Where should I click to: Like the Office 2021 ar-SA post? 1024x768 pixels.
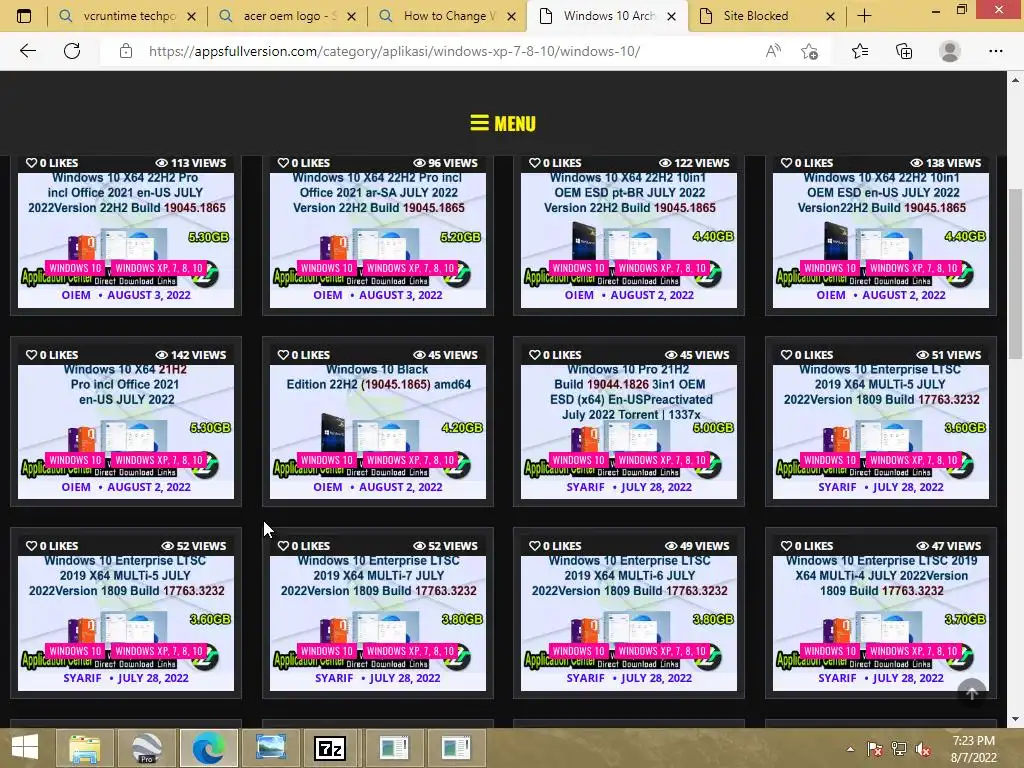(304, 163)
